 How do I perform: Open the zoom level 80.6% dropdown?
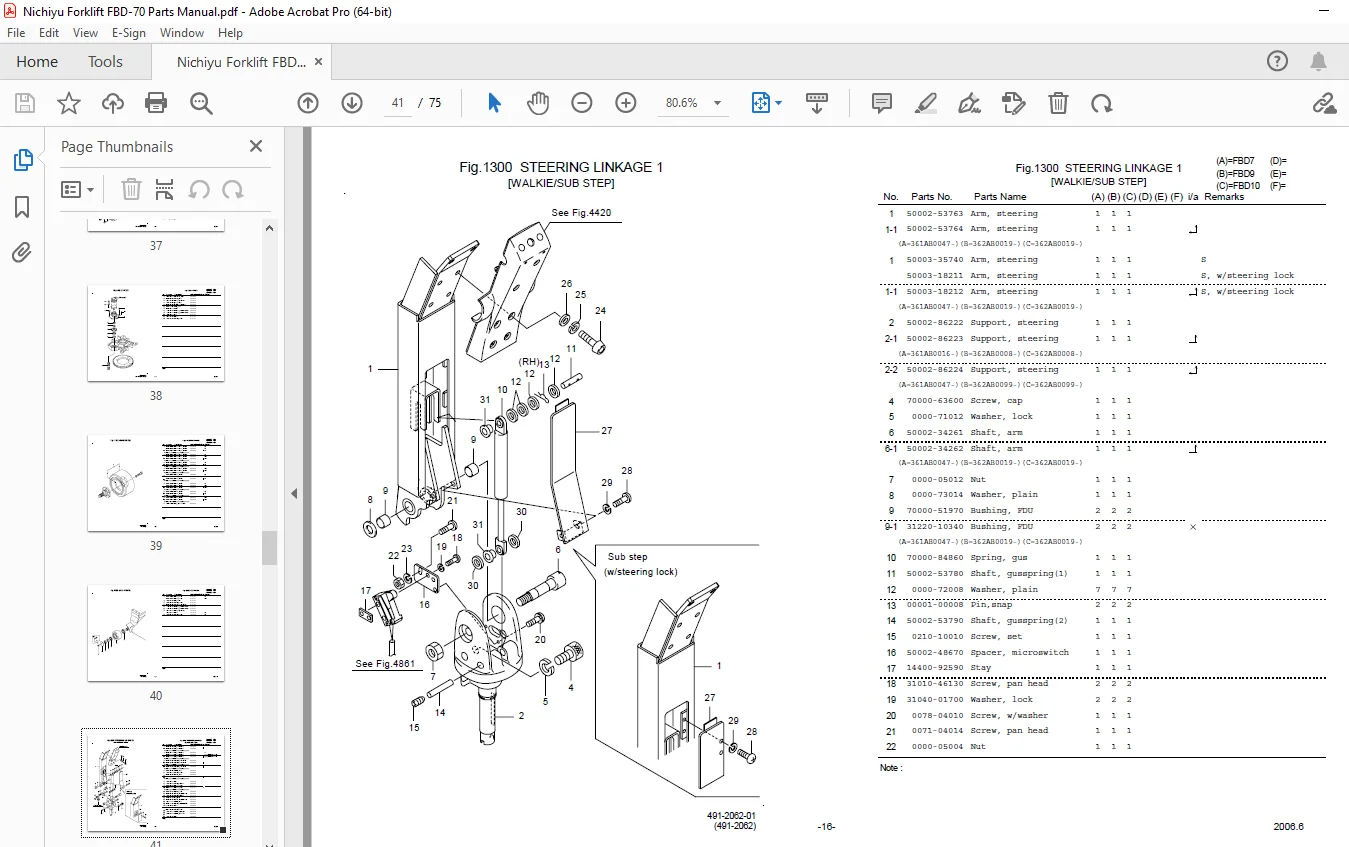click(x=717, y=103)
